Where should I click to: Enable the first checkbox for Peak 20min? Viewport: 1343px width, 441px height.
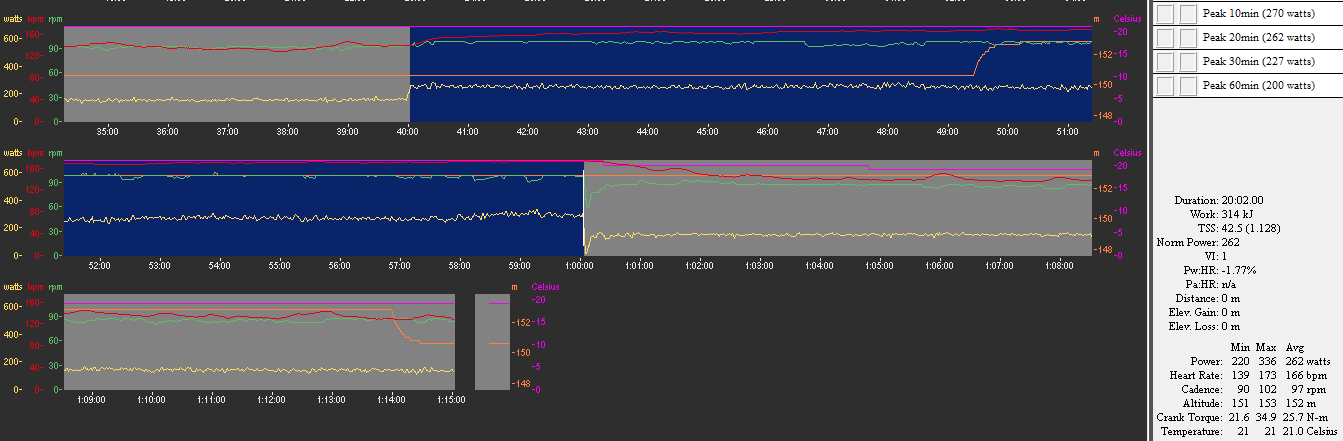pos(1165,37)
